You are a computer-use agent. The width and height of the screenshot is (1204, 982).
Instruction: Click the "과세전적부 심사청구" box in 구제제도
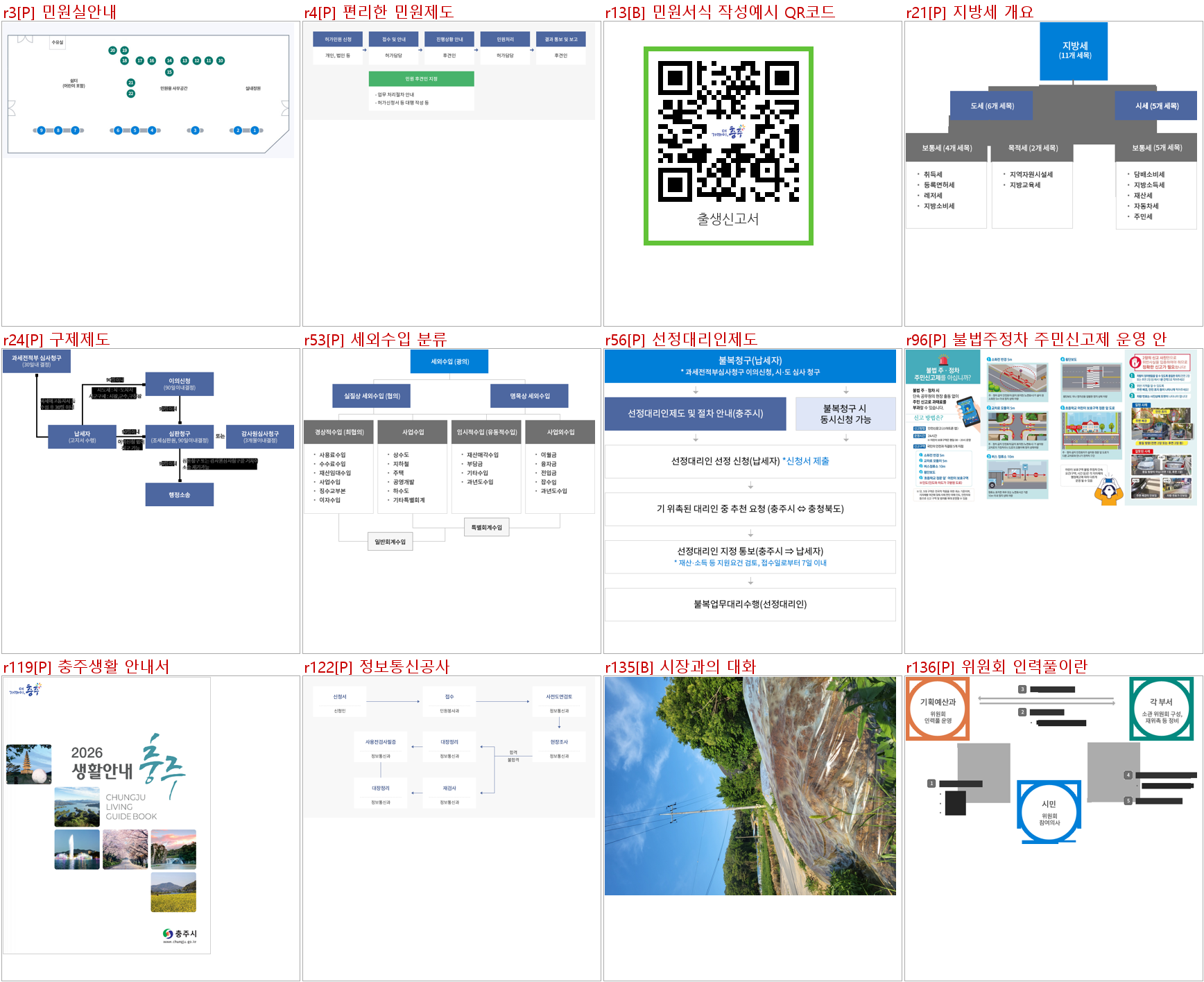coord(36,361)
